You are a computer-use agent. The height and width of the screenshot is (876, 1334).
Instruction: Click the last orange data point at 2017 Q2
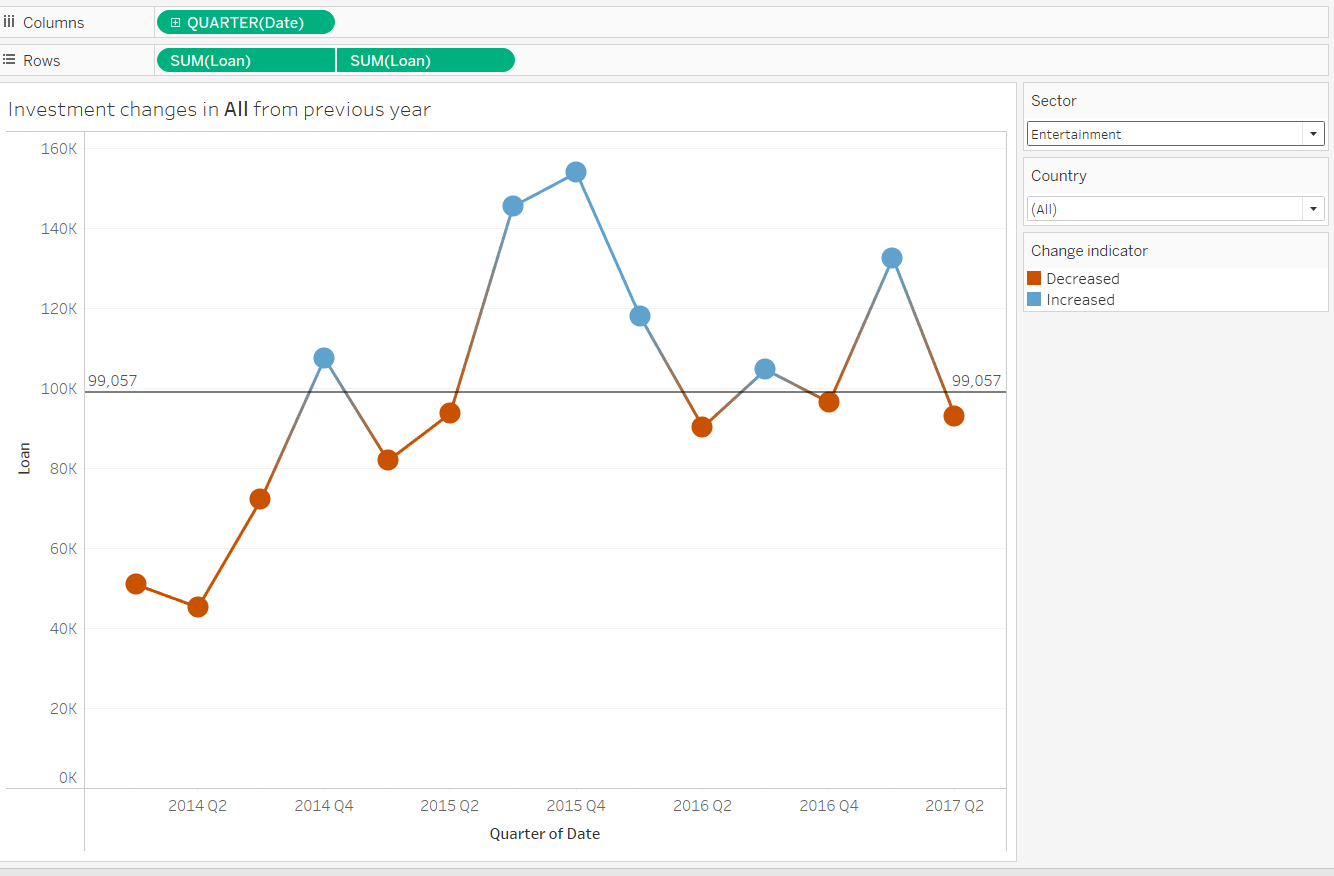tap(954, 416)
